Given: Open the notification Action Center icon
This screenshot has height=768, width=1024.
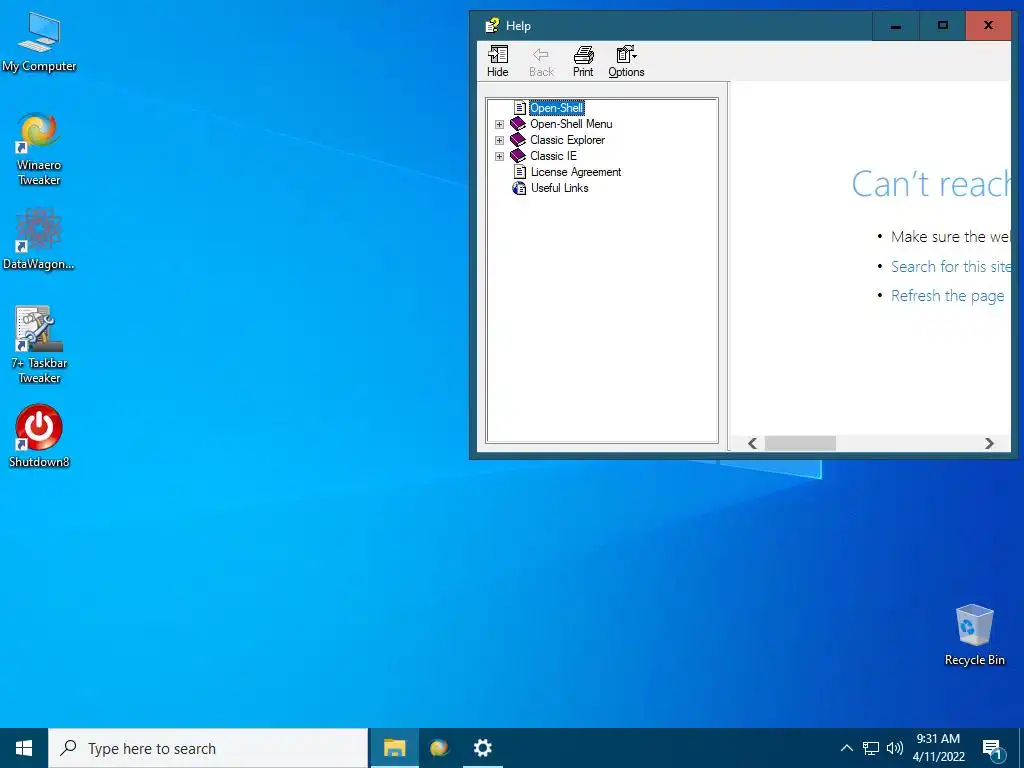Looking at the screenshot, I should tap(992, 749).
